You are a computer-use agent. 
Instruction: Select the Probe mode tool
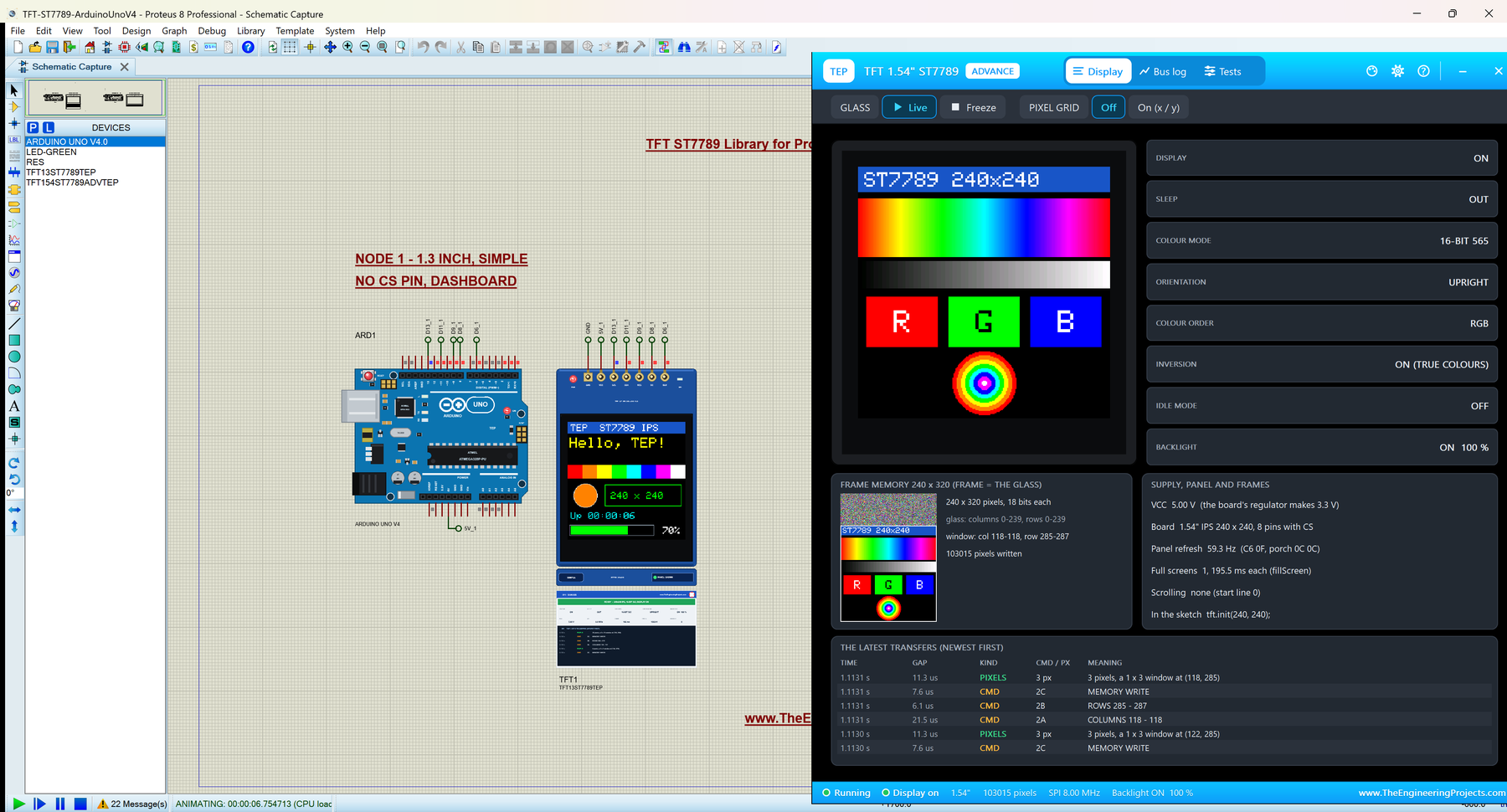pos(14,290)
